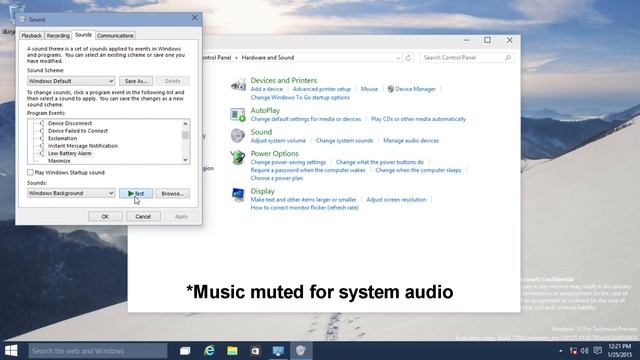Image resolution: width=640 pixels, height=360 pixels.
Task: Open the volume tray icon
Action: (x=584, y=351)
